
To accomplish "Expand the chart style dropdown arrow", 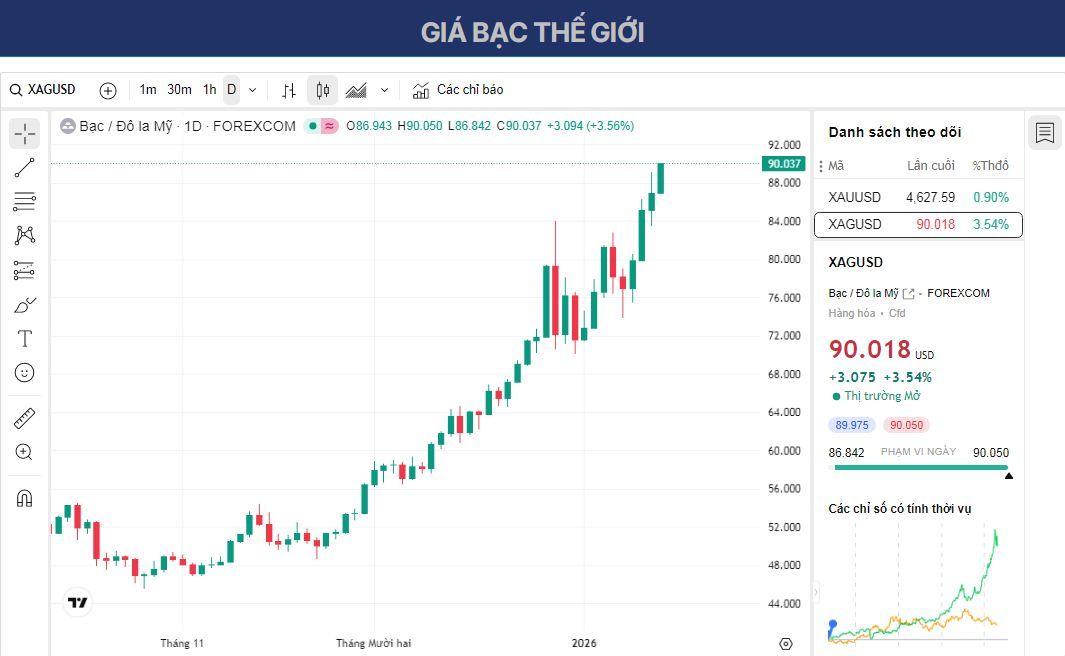I will (x=384, y=89).
